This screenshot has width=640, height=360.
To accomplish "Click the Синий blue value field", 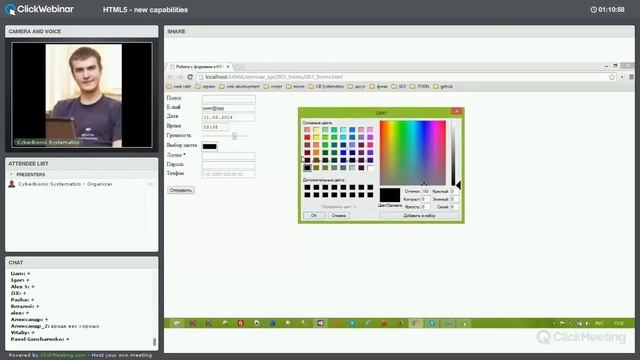I will [454, 207].
